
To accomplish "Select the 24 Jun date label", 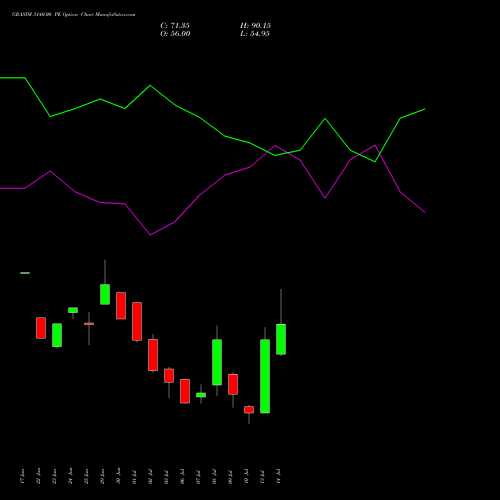I will coord(70,476).
